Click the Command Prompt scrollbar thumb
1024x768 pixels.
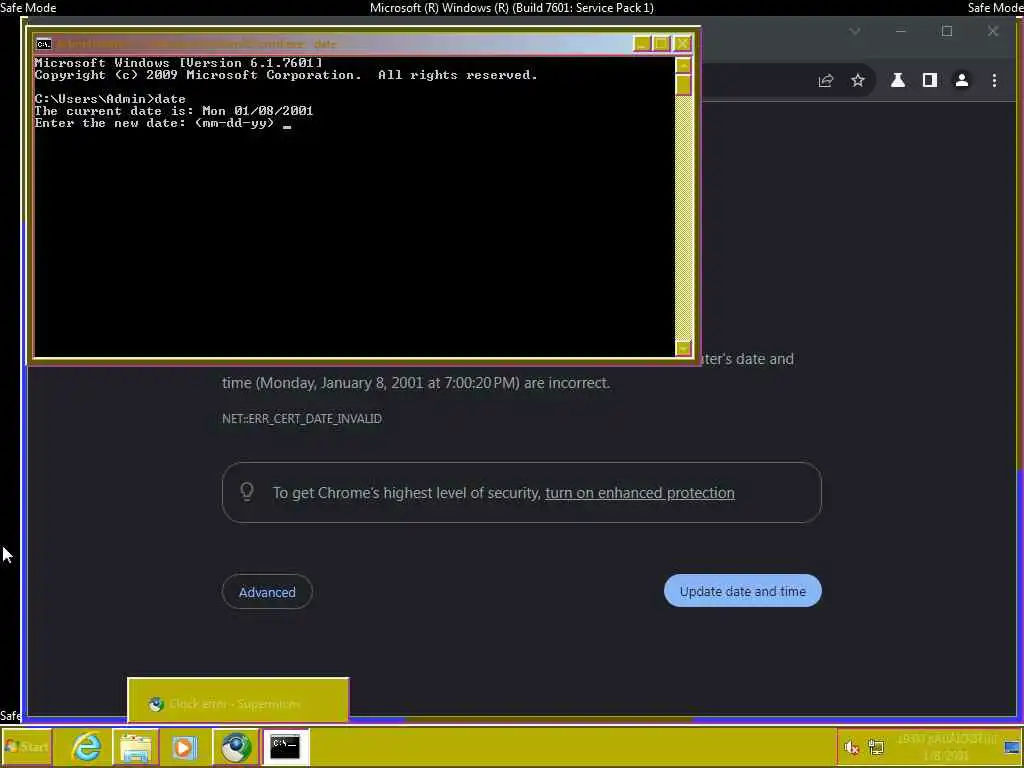click(683, 85)
